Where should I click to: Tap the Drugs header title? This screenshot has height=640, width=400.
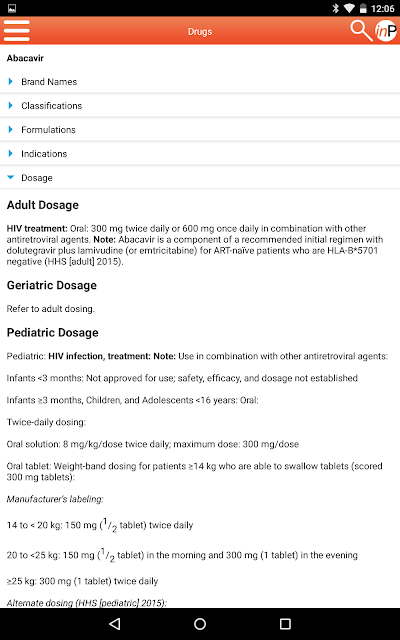[x=200, y=31]
